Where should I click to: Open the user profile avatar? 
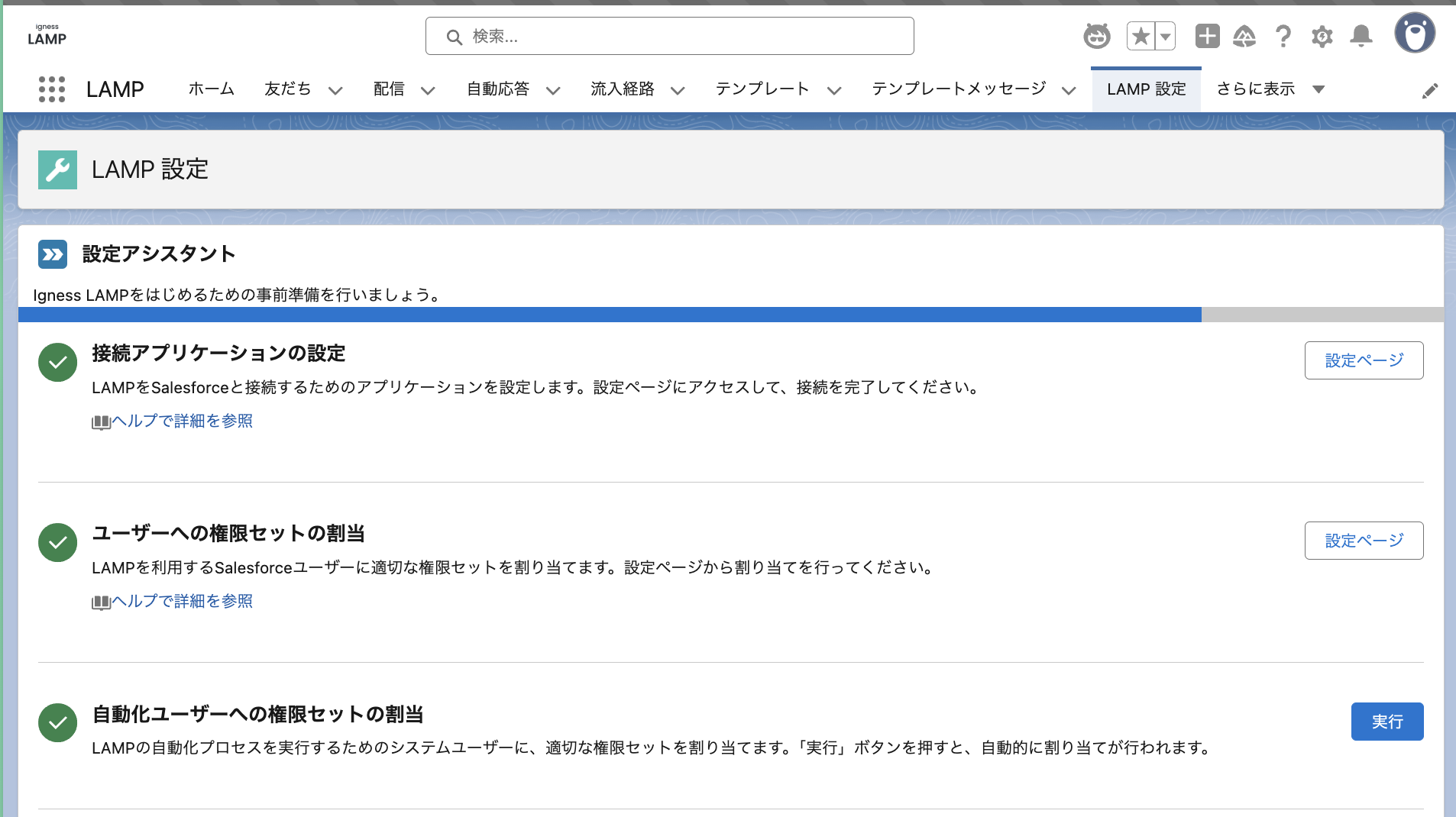pos(1414,34)
